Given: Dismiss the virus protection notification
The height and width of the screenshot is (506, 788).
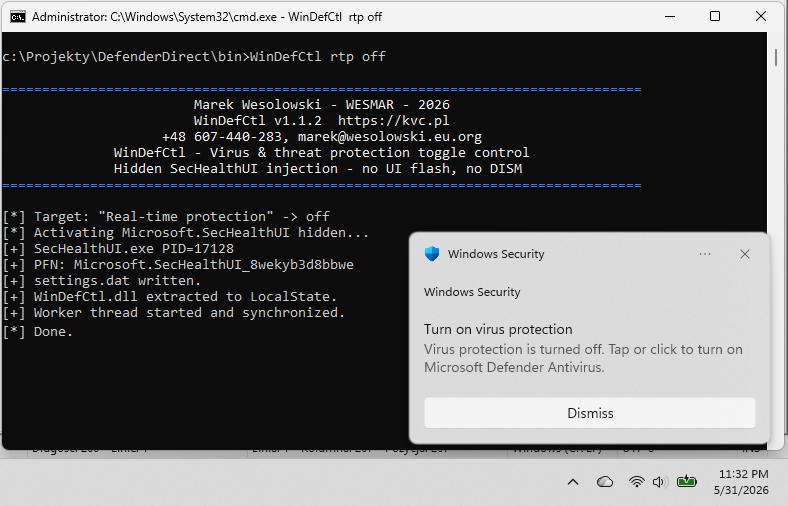Looking at the screenshot, I should [x=590, y=413].
